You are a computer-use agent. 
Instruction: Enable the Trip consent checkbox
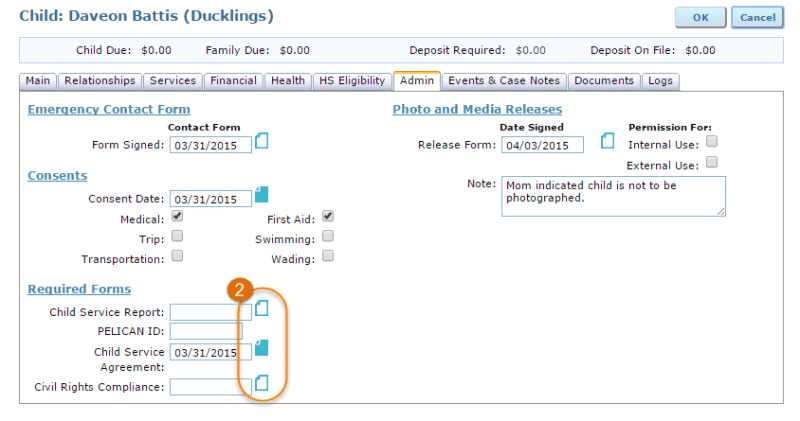click(177, 236)
